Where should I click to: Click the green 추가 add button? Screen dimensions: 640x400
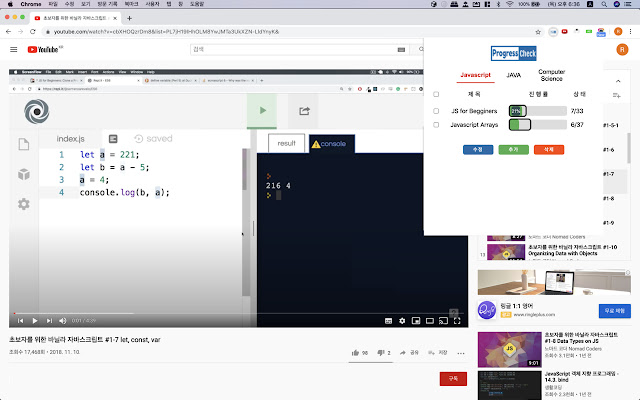click(x=512, y=148)
